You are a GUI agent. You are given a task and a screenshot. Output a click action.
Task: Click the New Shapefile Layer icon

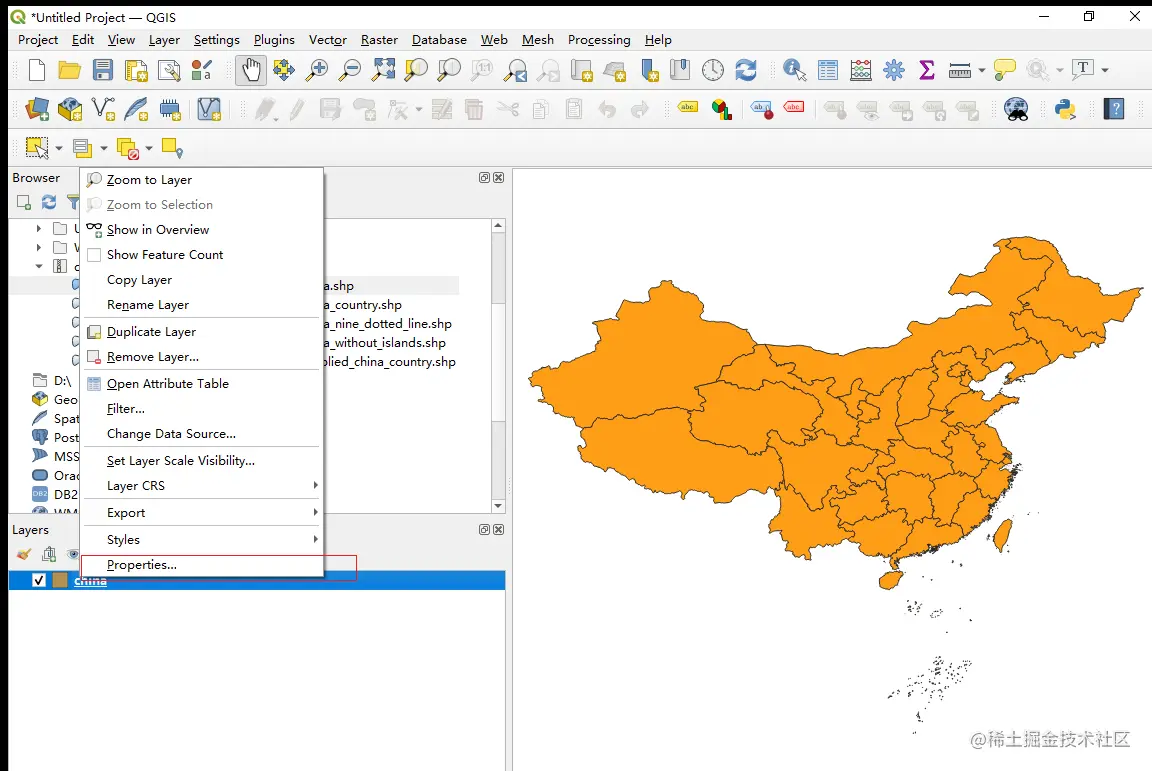(103, 110)
